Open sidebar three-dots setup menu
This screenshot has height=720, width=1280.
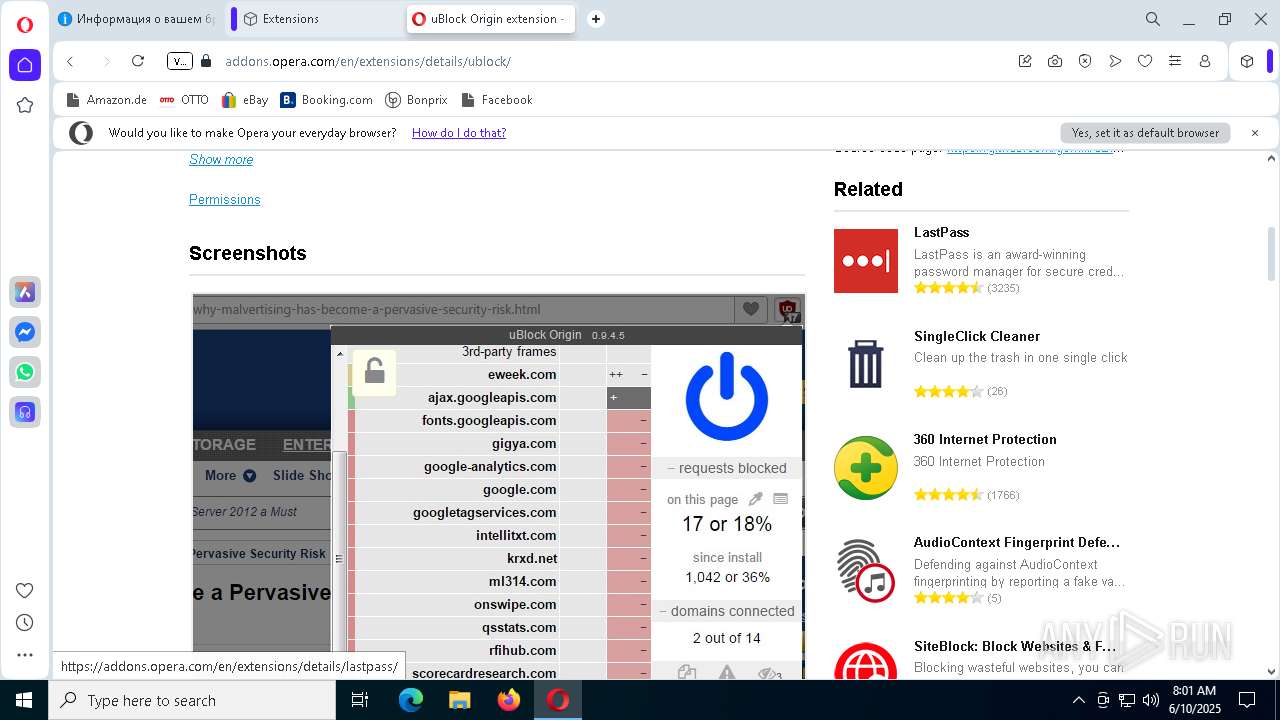[25, 655]
